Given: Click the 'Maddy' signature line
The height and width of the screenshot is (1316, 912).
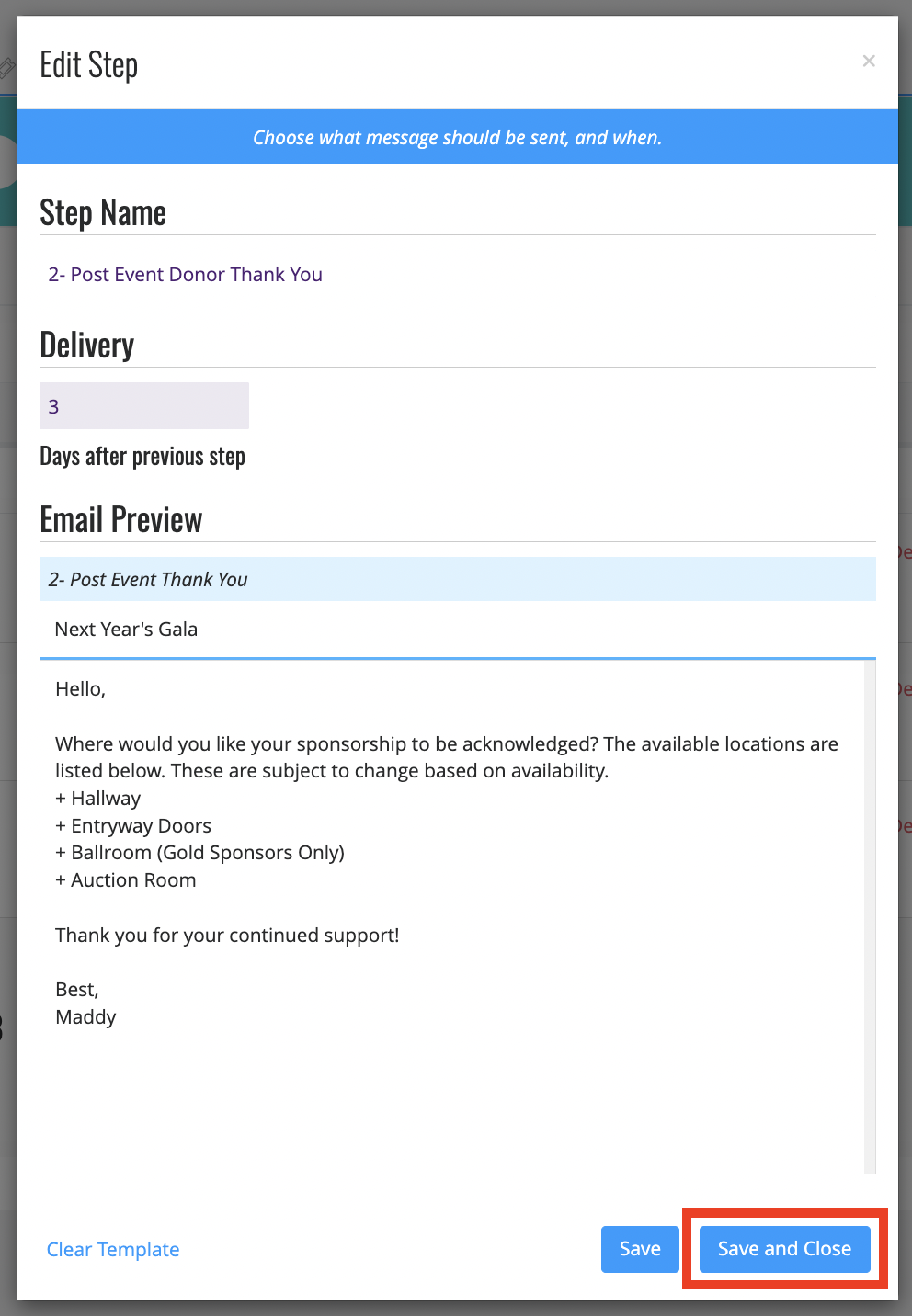Looking at the screenshot, I should [85, 1017].
